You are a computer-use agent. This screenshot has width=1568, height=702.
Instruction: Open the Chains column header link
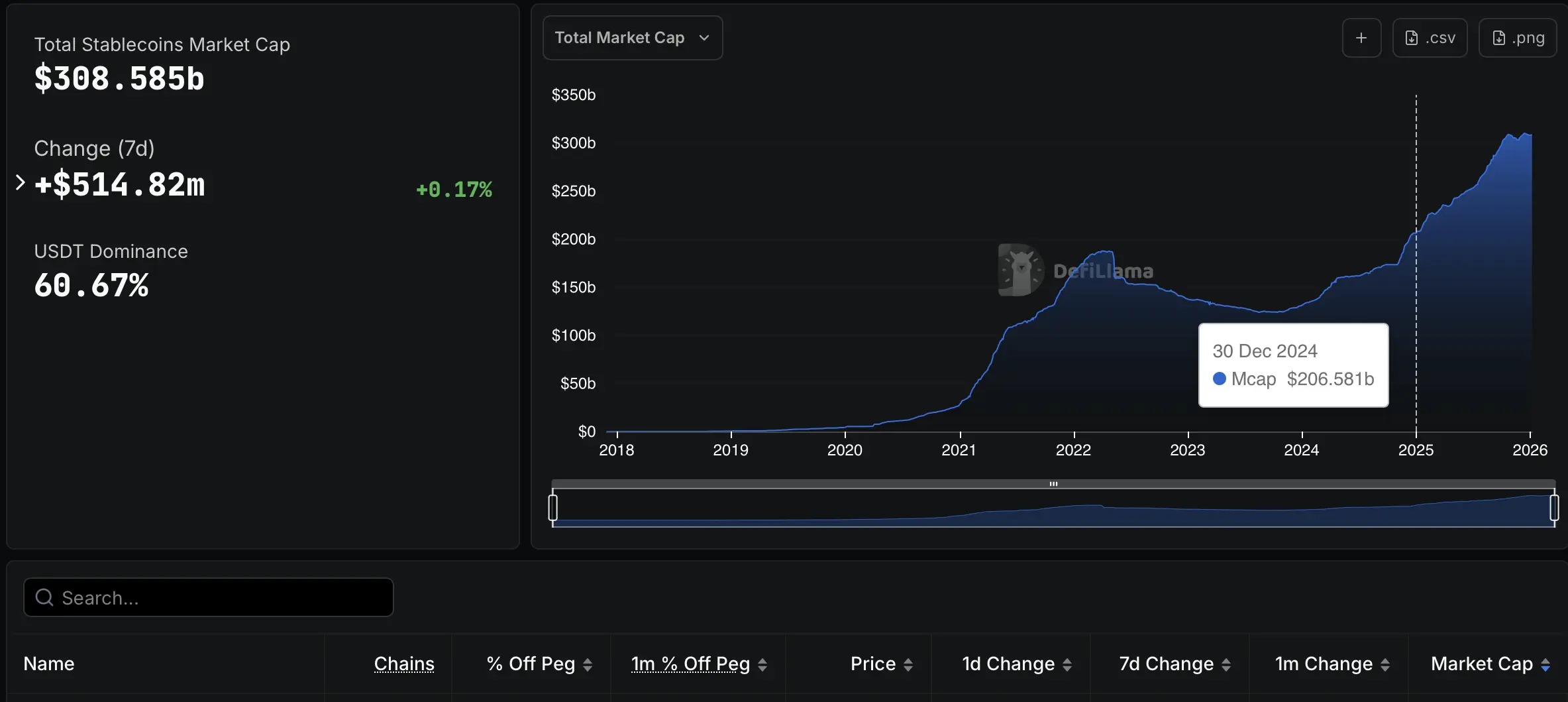(405, 664)
